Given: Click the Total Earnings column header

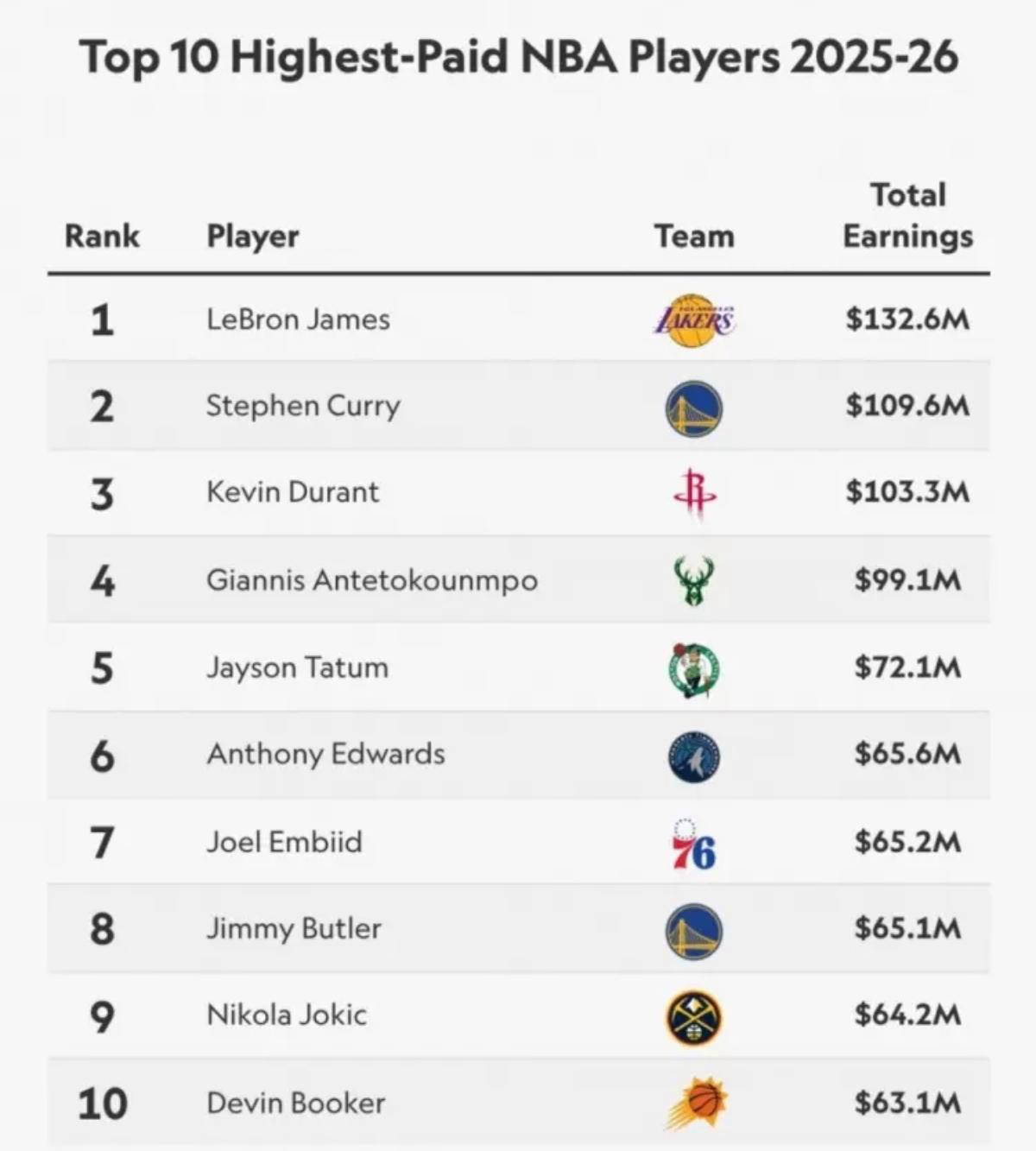Looking at the screenshot, I should (907, 216).
